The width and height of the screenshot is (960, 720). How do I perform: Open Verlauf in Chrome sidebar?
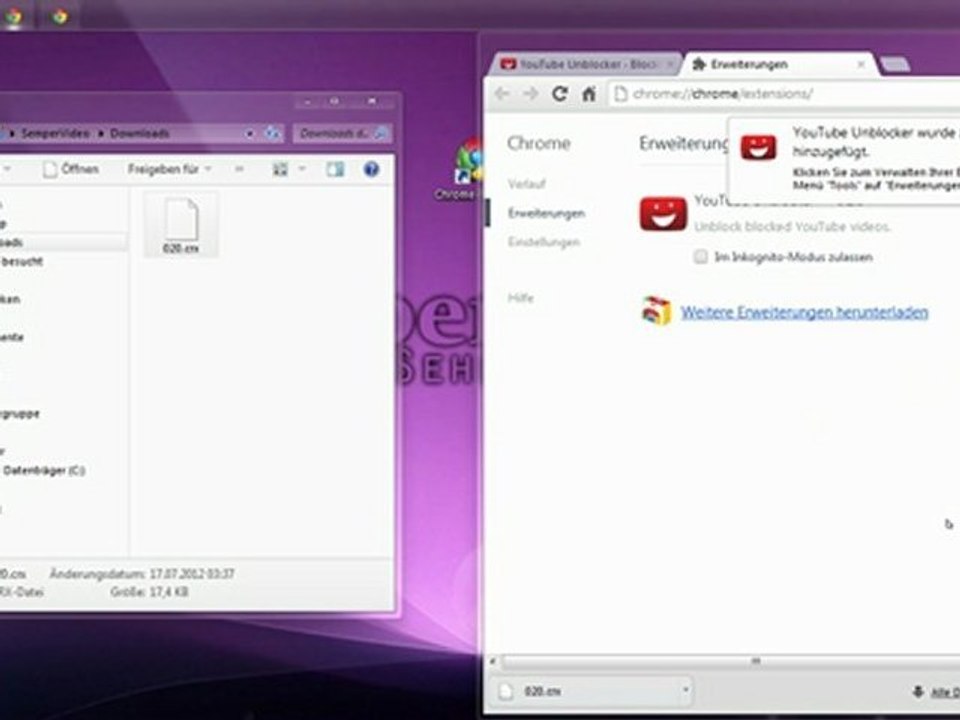(527, 184)
